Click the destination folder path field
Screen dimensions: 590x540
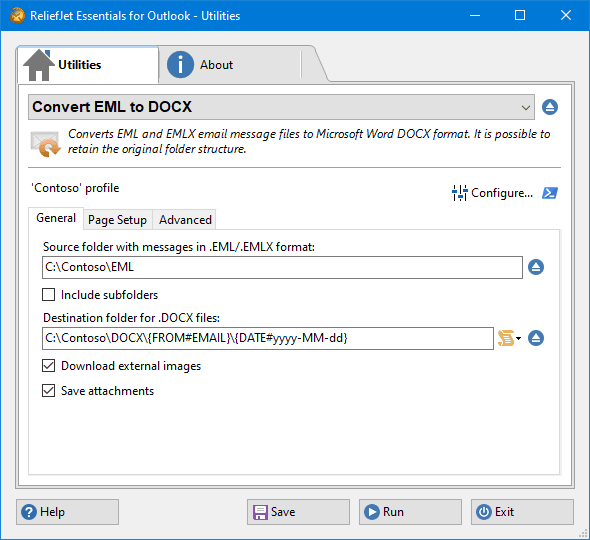(268, 338)
